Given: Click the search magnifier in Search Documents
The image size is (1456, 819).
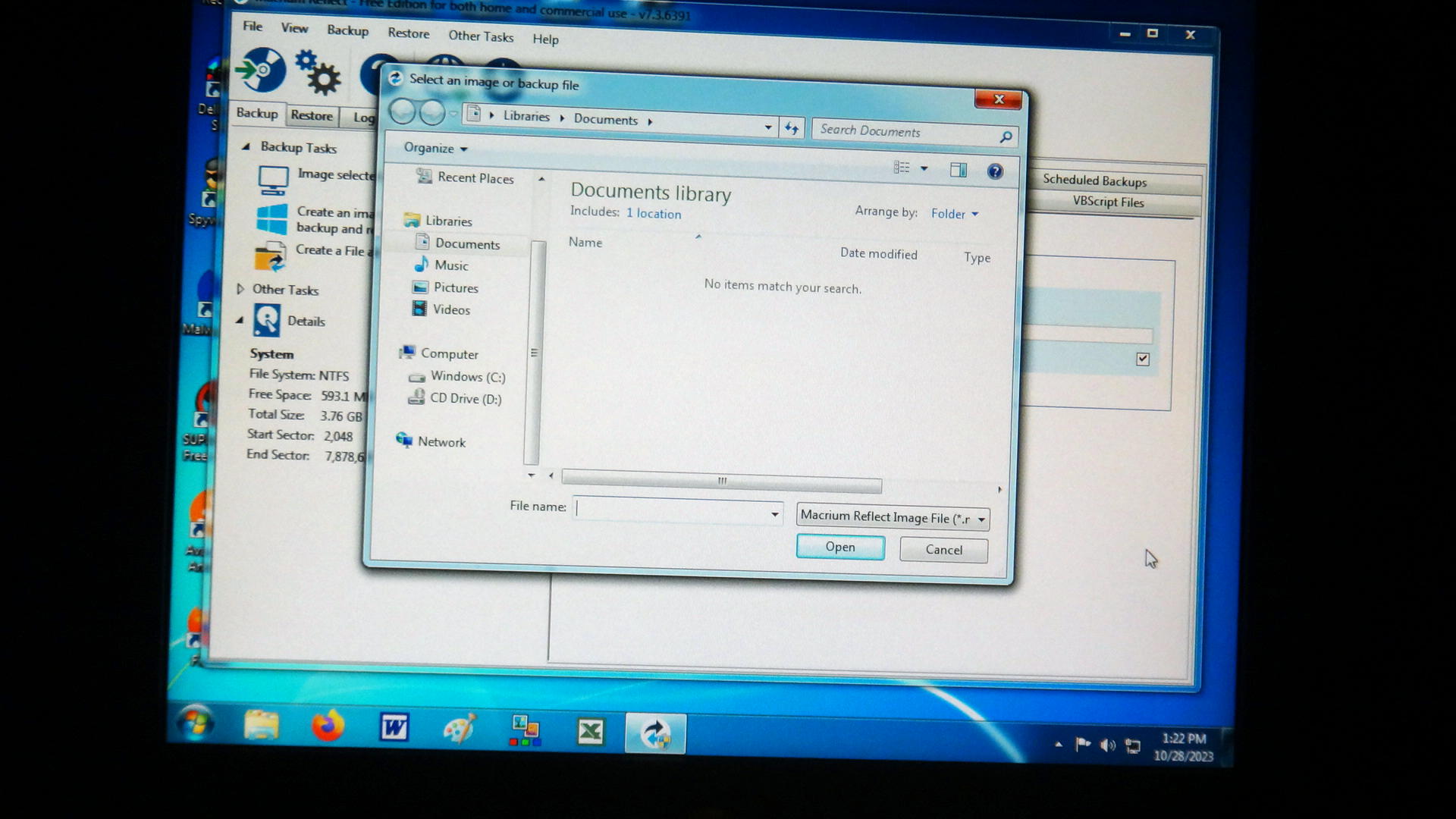Looking at the screenshot, I should [x=1006, y=136].
